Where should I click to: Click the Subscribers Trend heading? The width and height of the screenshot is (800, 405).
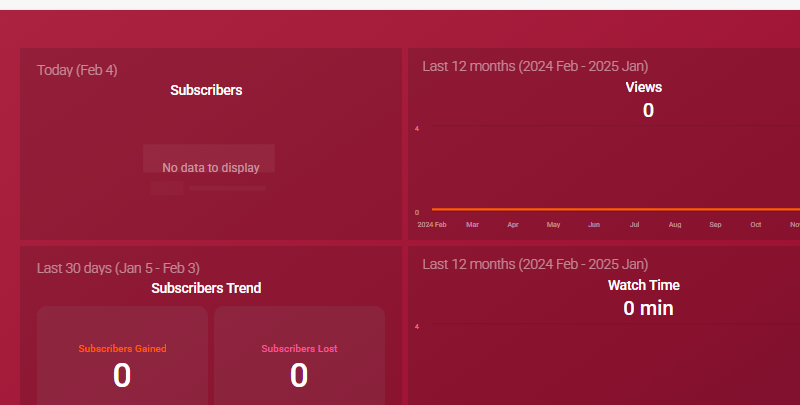(206, 288)
